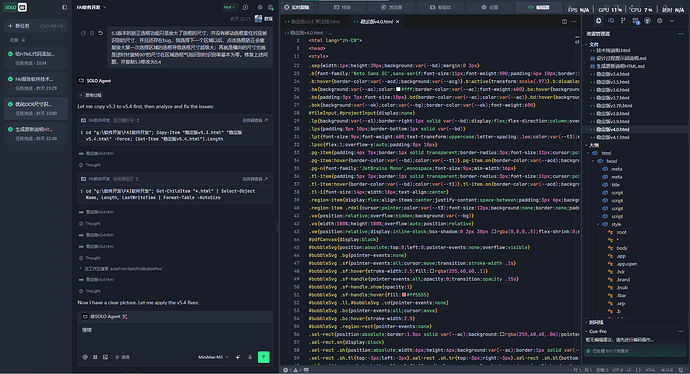Screen dimensions: 690x374
Task: Expand the workspace search result row in the chat
Action: 121,268
